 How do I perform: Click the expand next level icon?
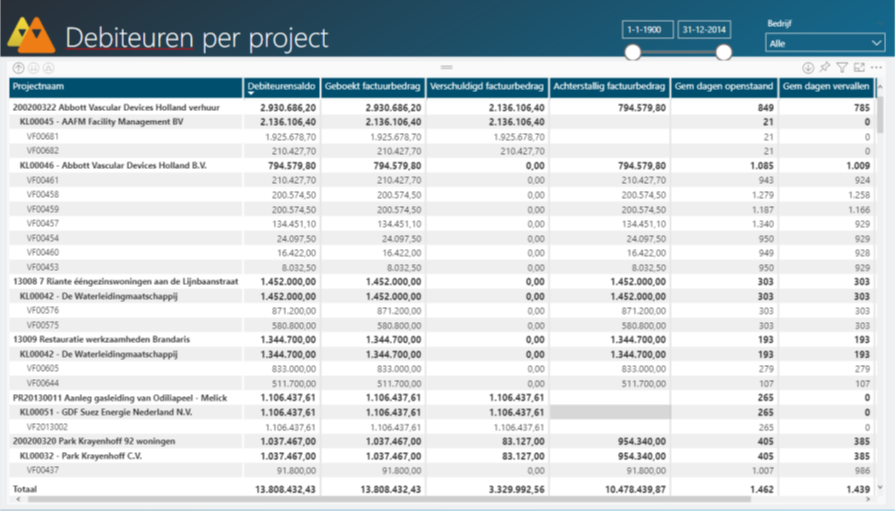pos(49,68)
